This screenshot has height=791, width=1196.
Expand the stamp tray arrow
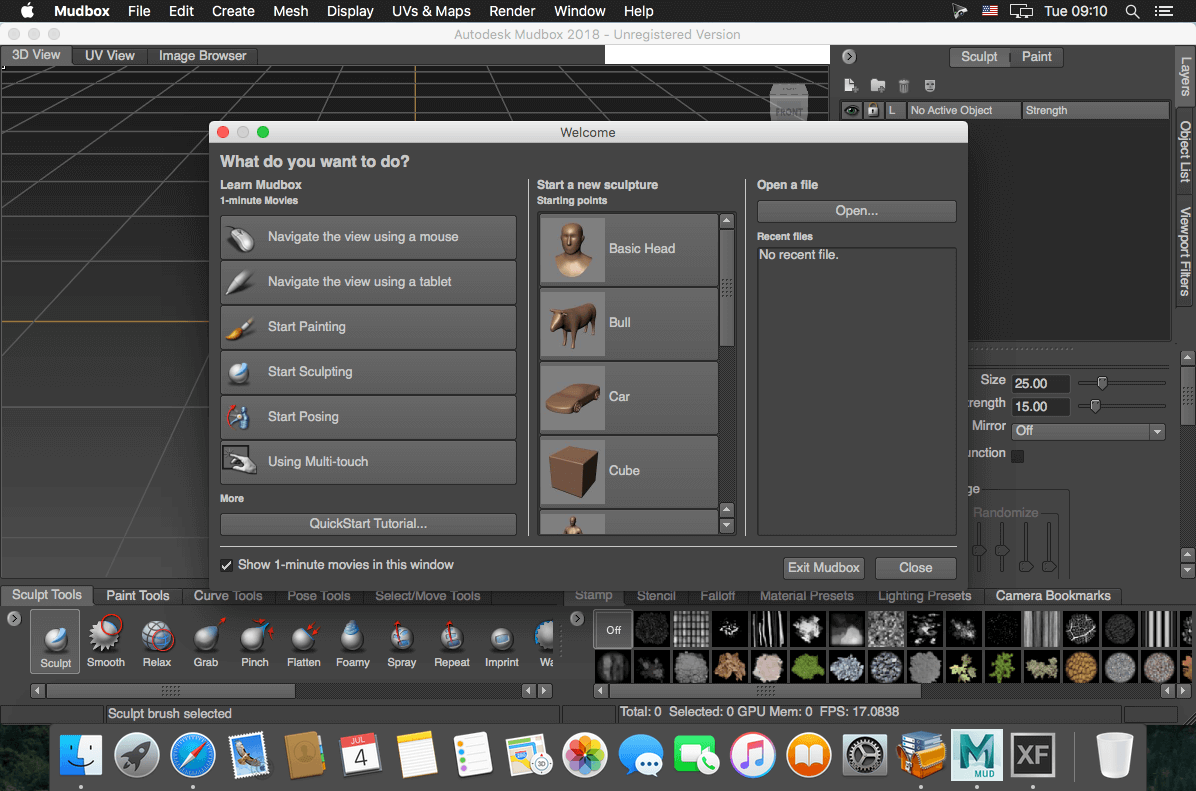[x=577, y=619]
